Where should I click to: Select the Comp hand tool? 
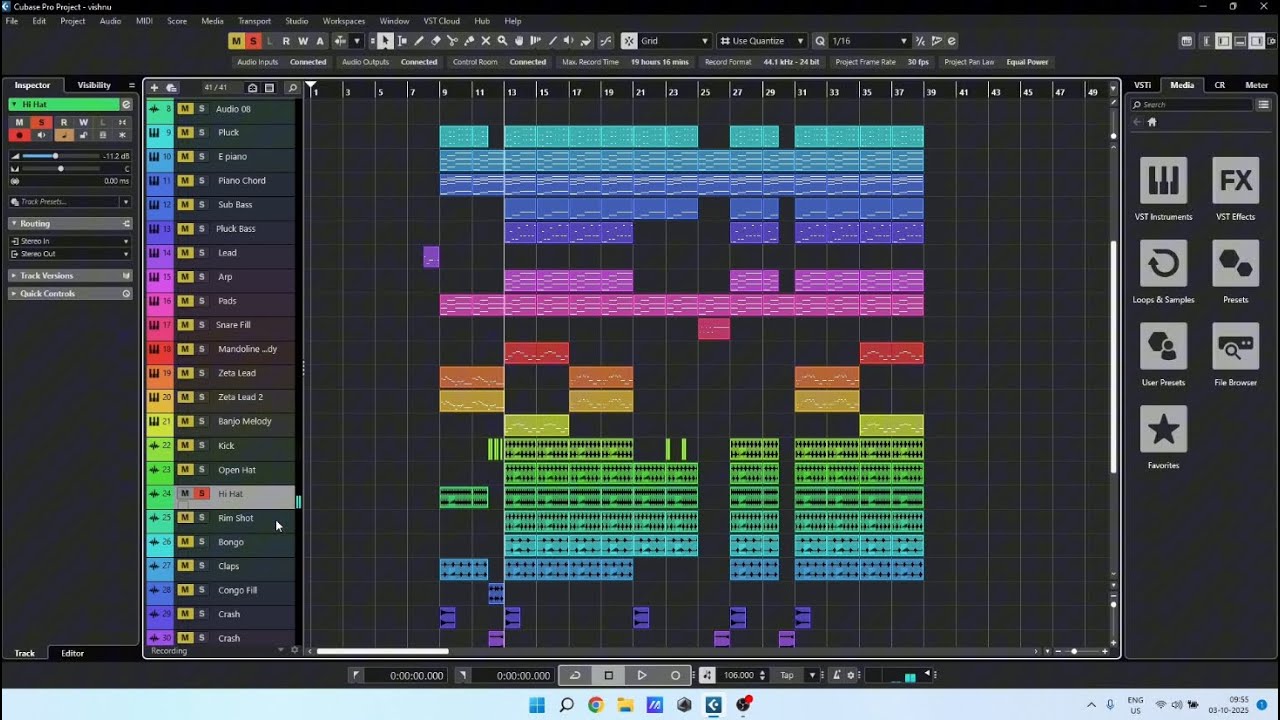(x=519, y=41)
